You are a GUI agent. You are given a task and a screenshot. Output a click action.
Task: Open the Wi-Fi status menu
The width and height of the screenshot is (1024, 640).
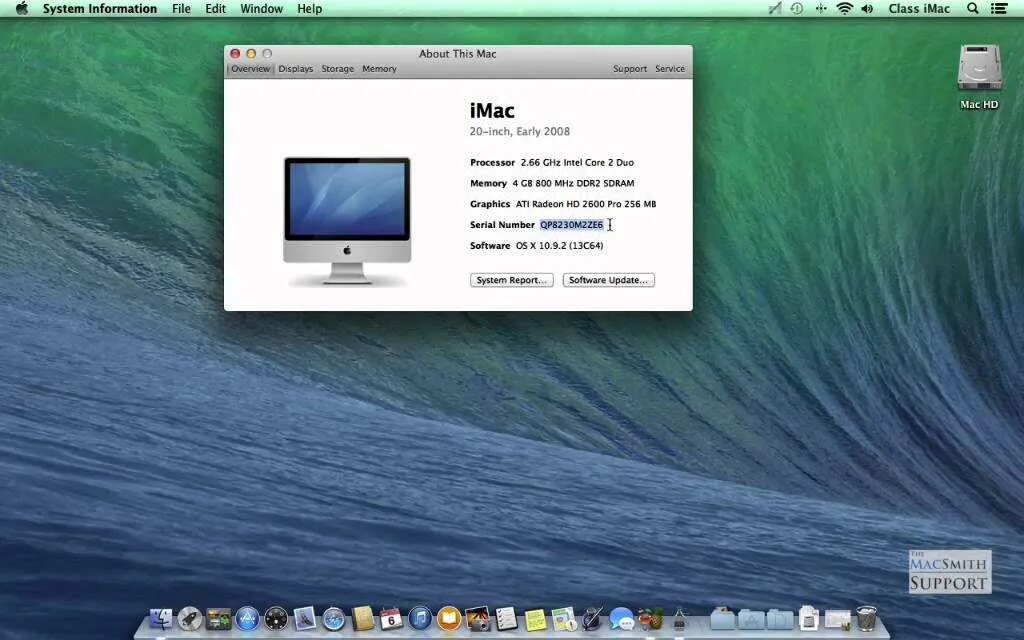[844, 8]
